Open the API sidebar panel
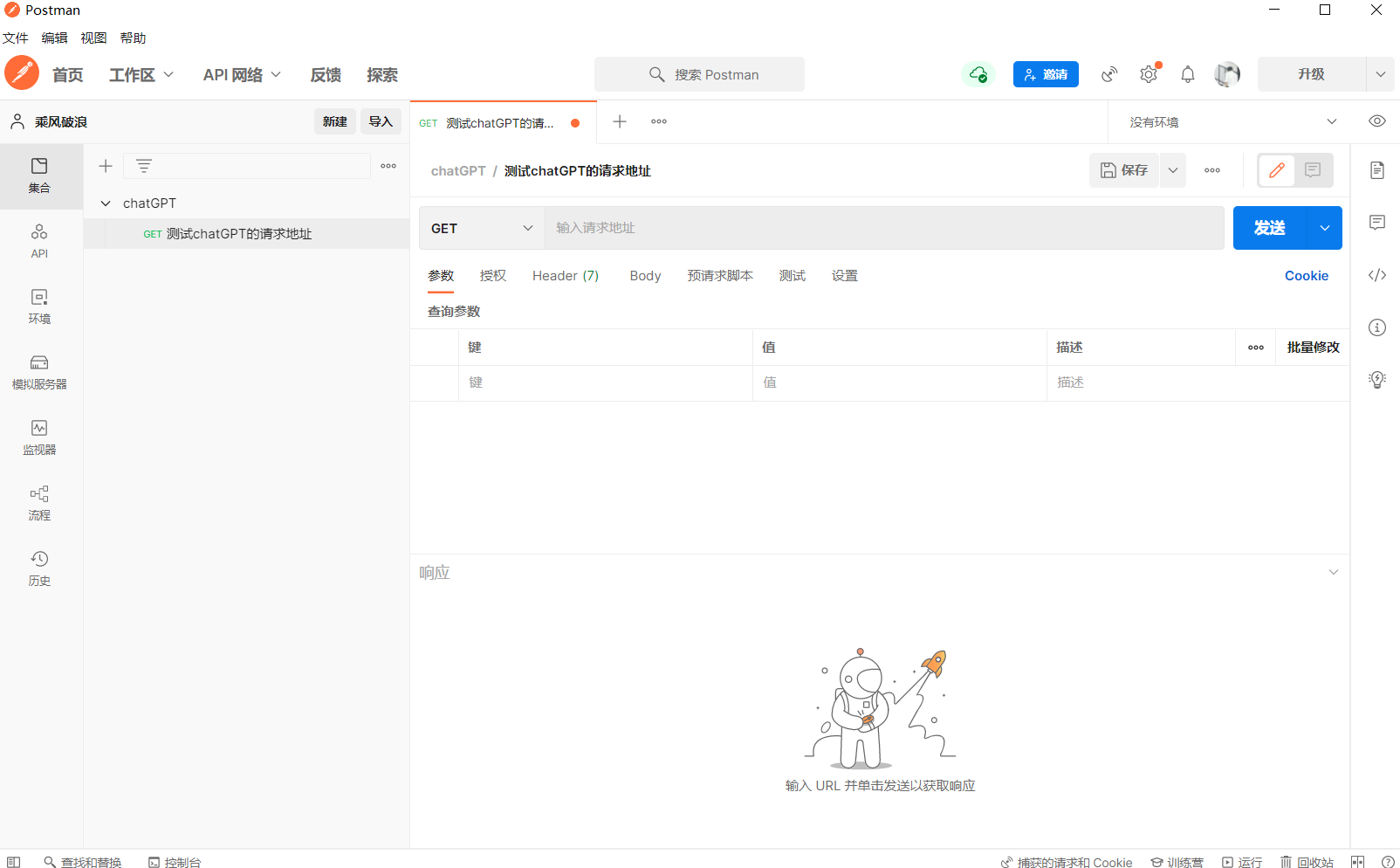 (39, 241)
